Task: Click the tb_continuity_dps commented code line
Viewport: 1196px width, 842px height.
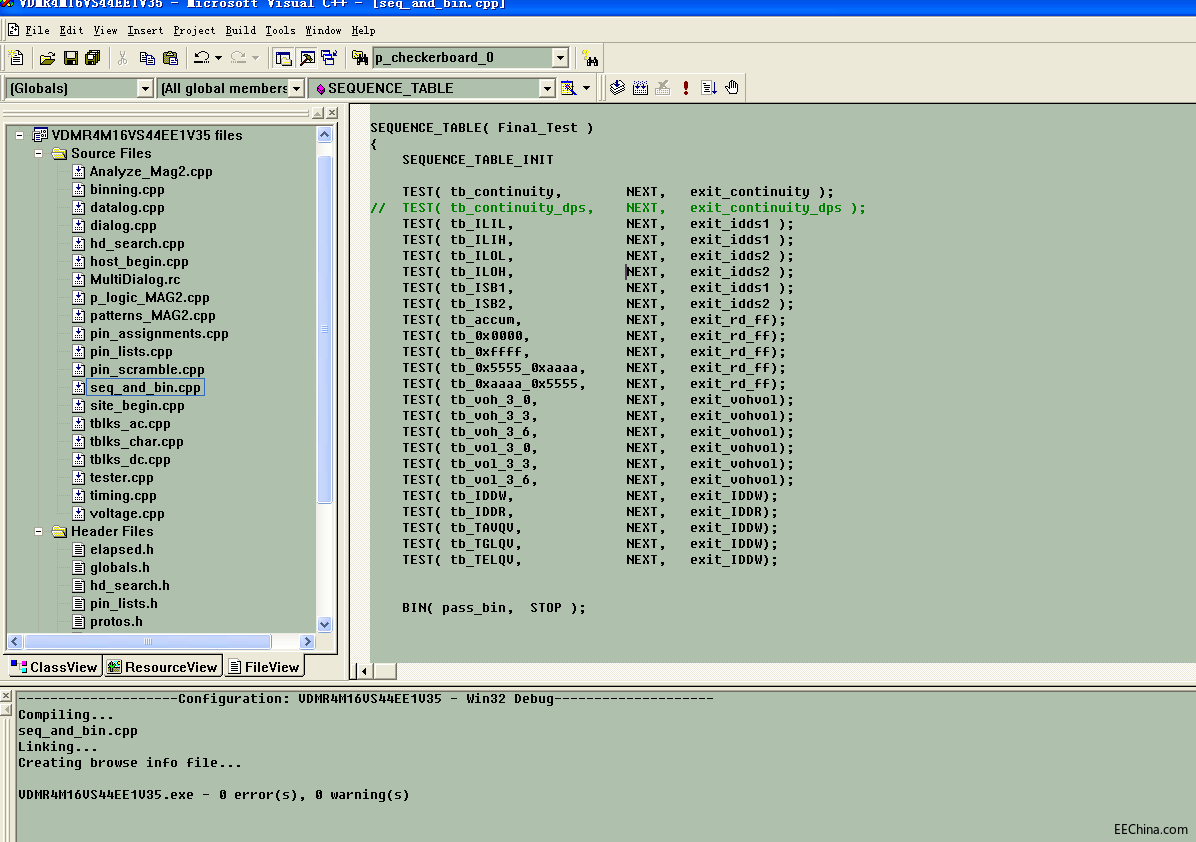Action: coord(618,207)
